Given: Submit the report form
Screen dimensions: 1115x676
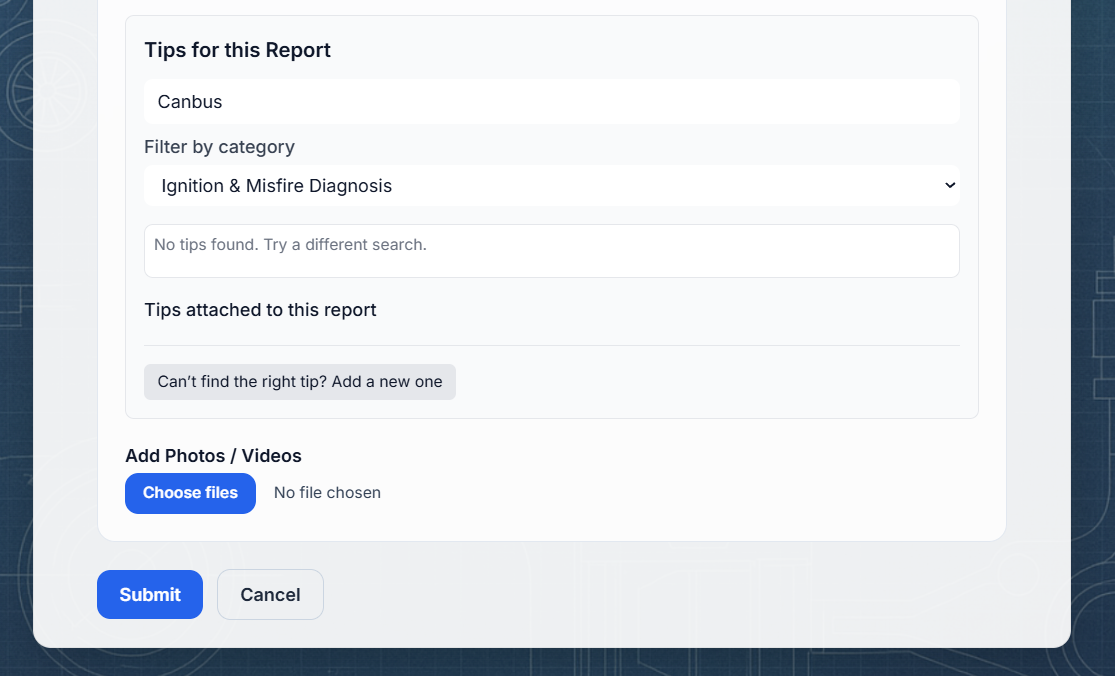Looking at the screenshot, I should 150,595.
